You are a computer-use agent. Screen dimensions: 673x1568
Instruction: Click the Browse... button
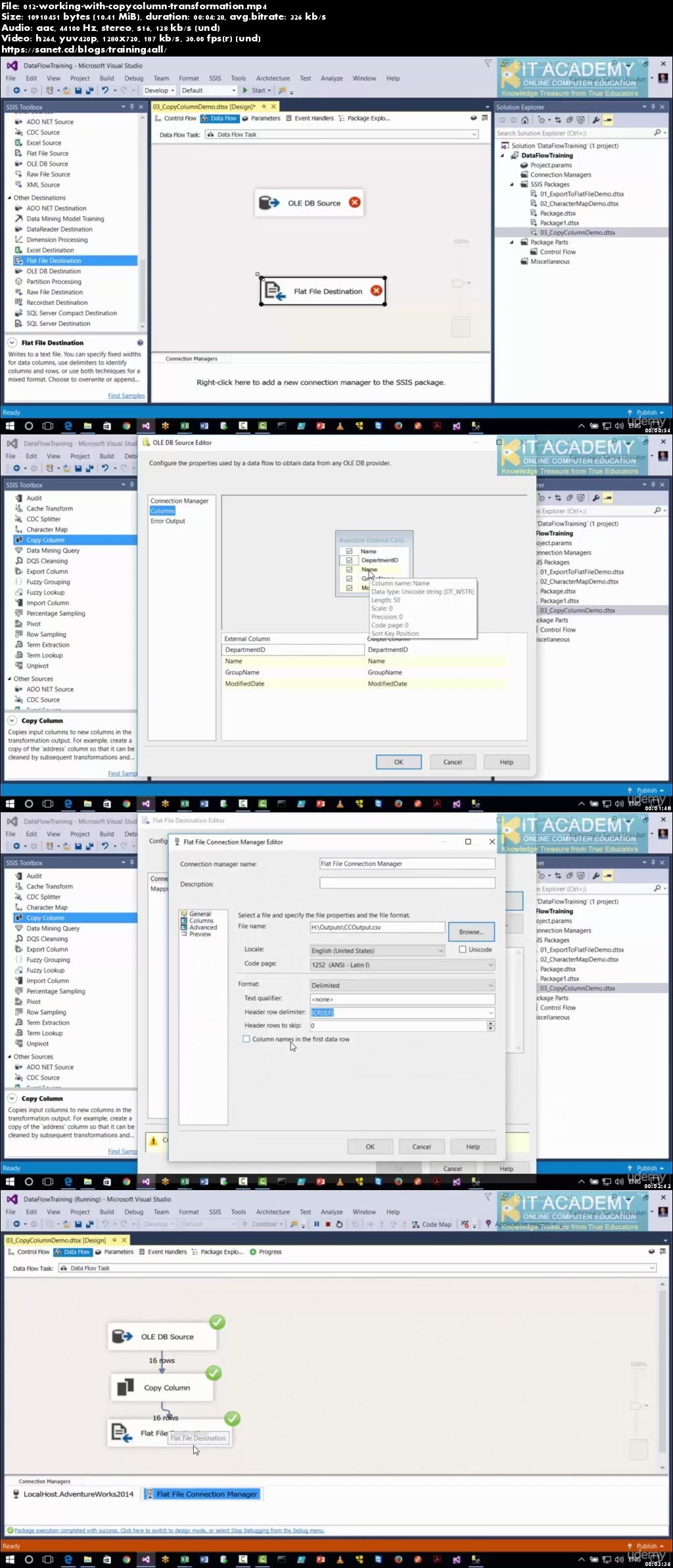[x=471, y=932]
